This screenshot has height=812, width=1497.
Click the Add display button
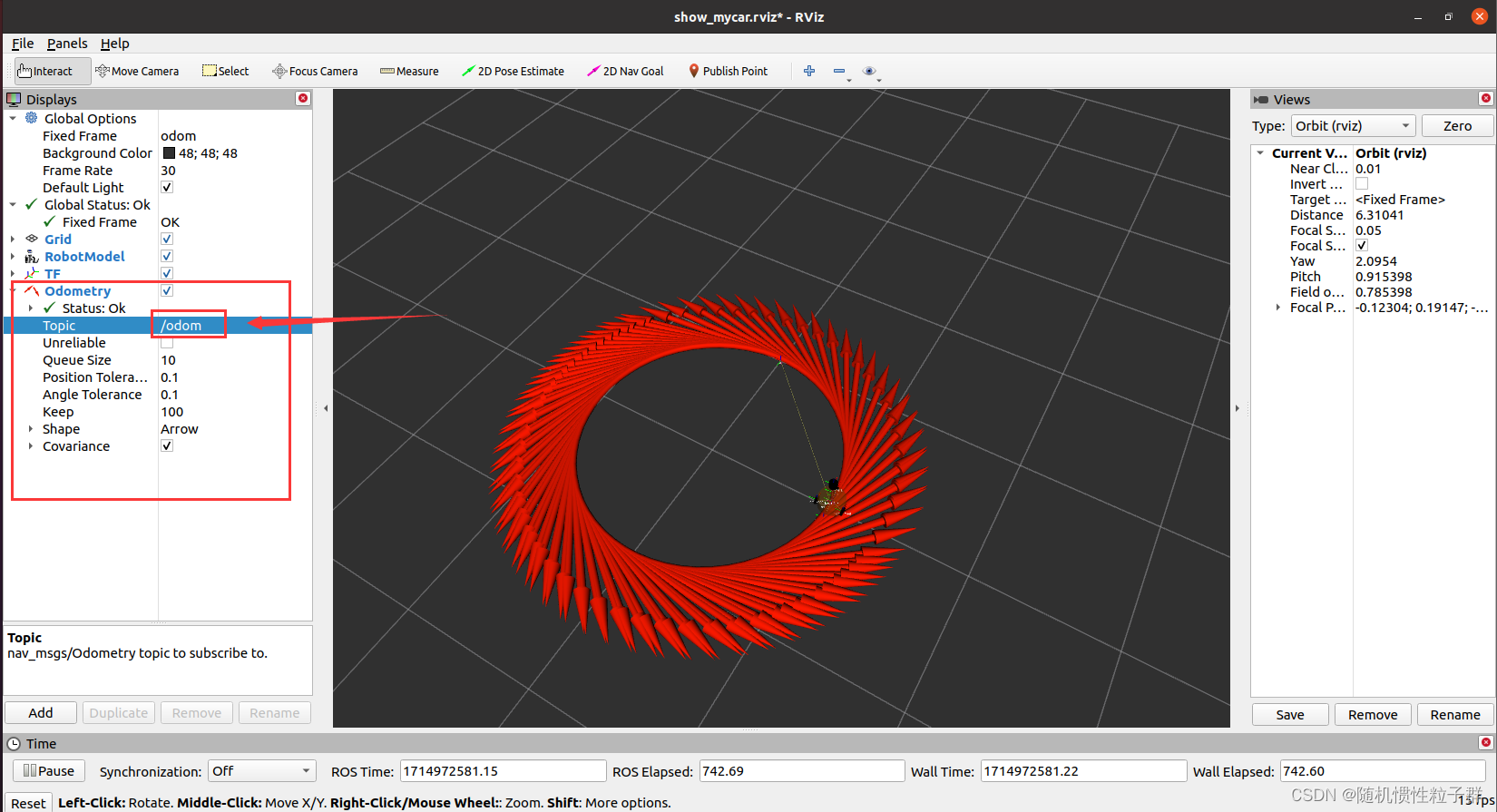coord(41,712)
